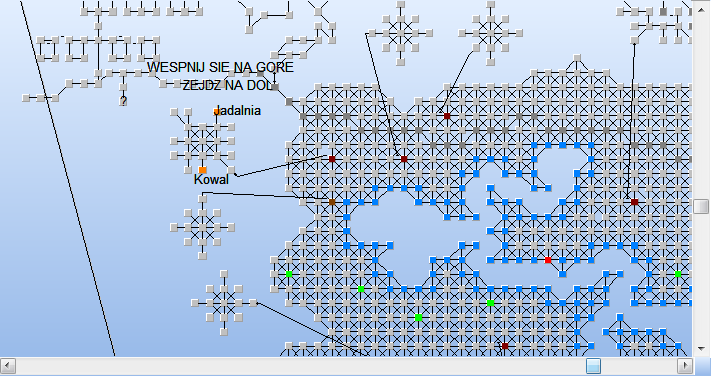Select the bright red room node
The height and width of the screenshot is (376, 711).
[548, 260]
